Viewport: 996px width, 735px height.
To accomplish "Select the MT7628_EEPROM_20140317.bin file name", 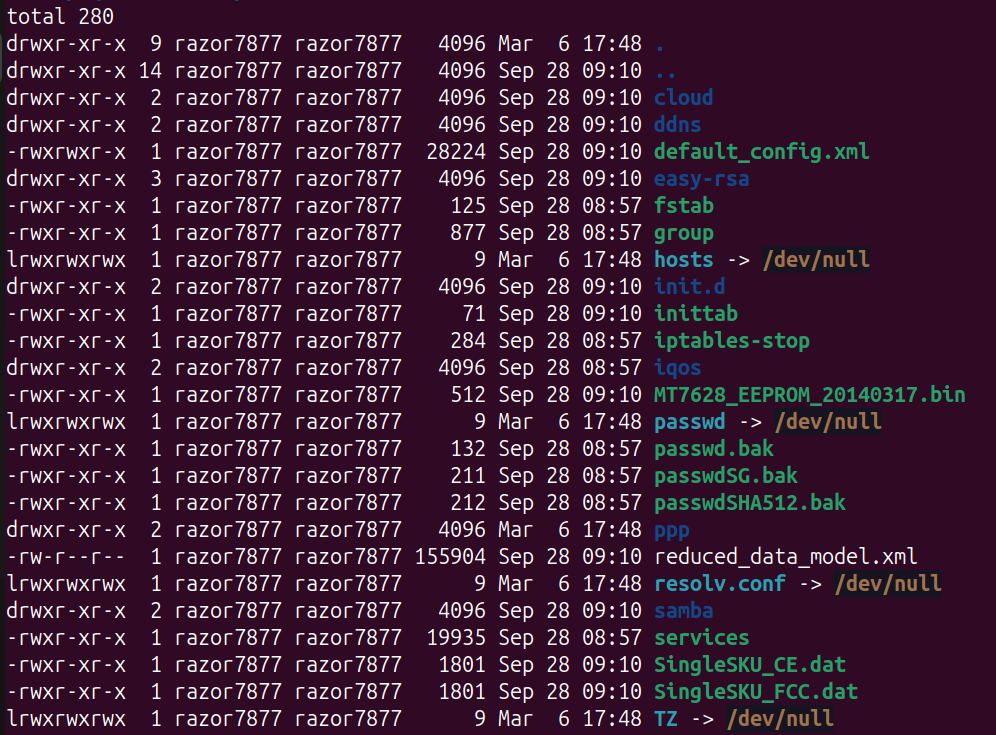I will [809, 395].
